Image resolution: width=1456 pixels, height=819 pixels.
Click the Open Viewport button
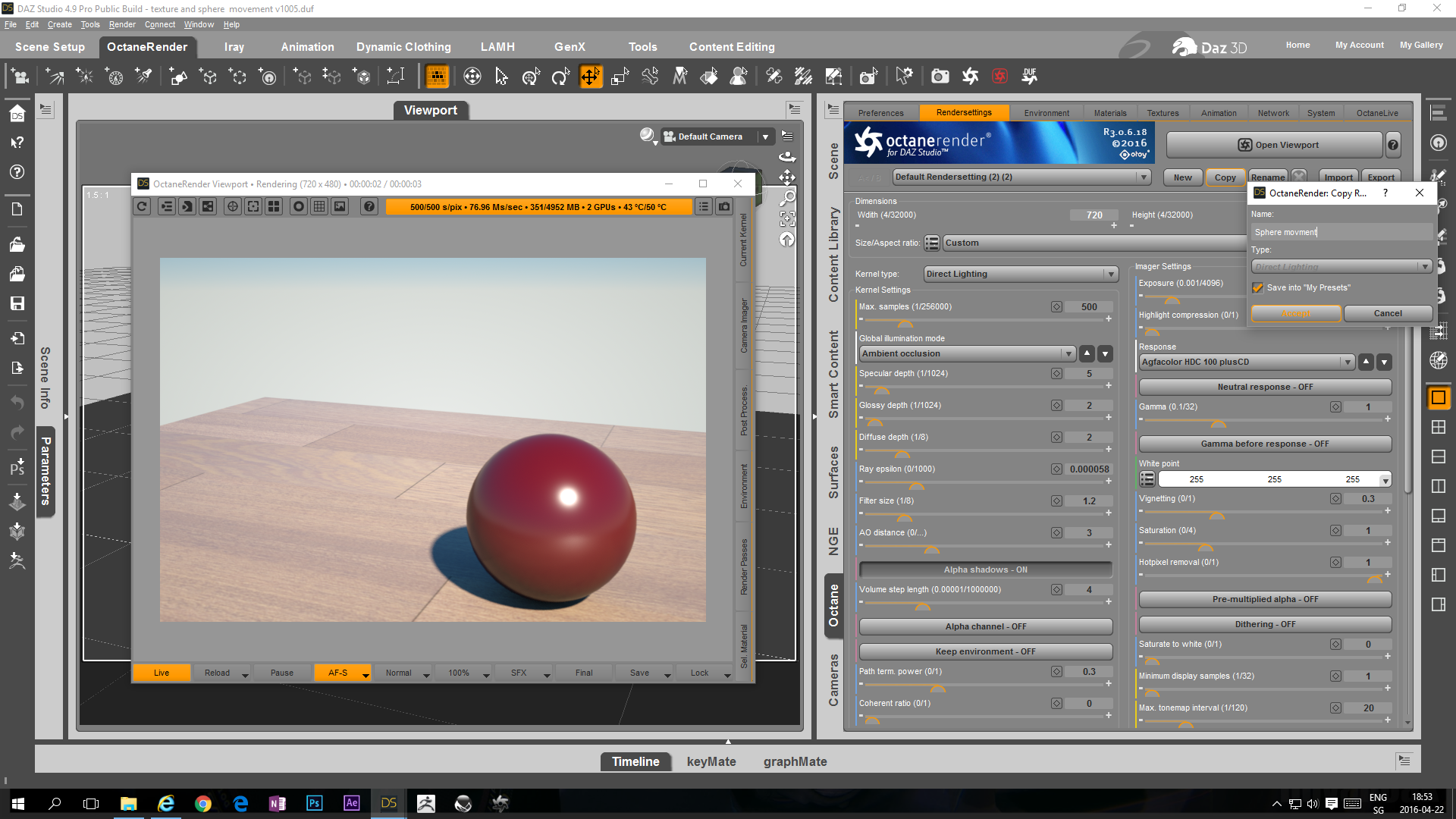[x=1278, y=145]
